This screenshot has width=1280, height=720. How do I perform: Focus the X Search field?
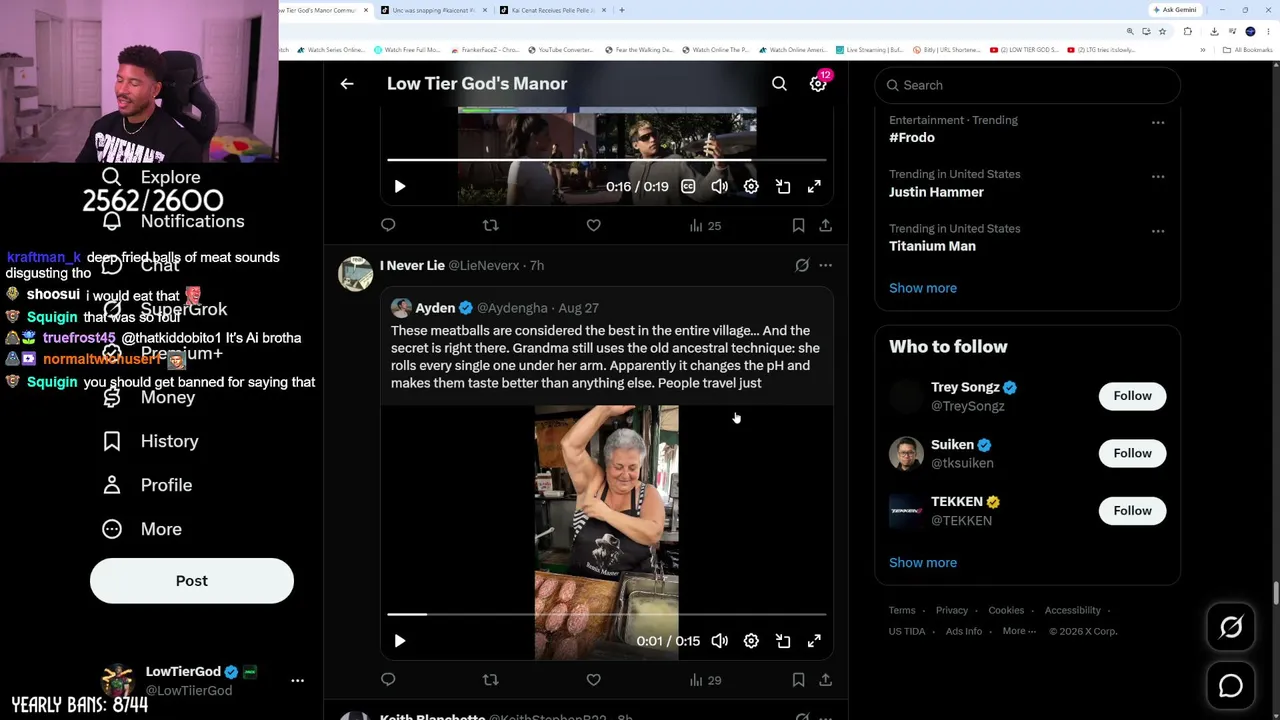point(1027,85)
